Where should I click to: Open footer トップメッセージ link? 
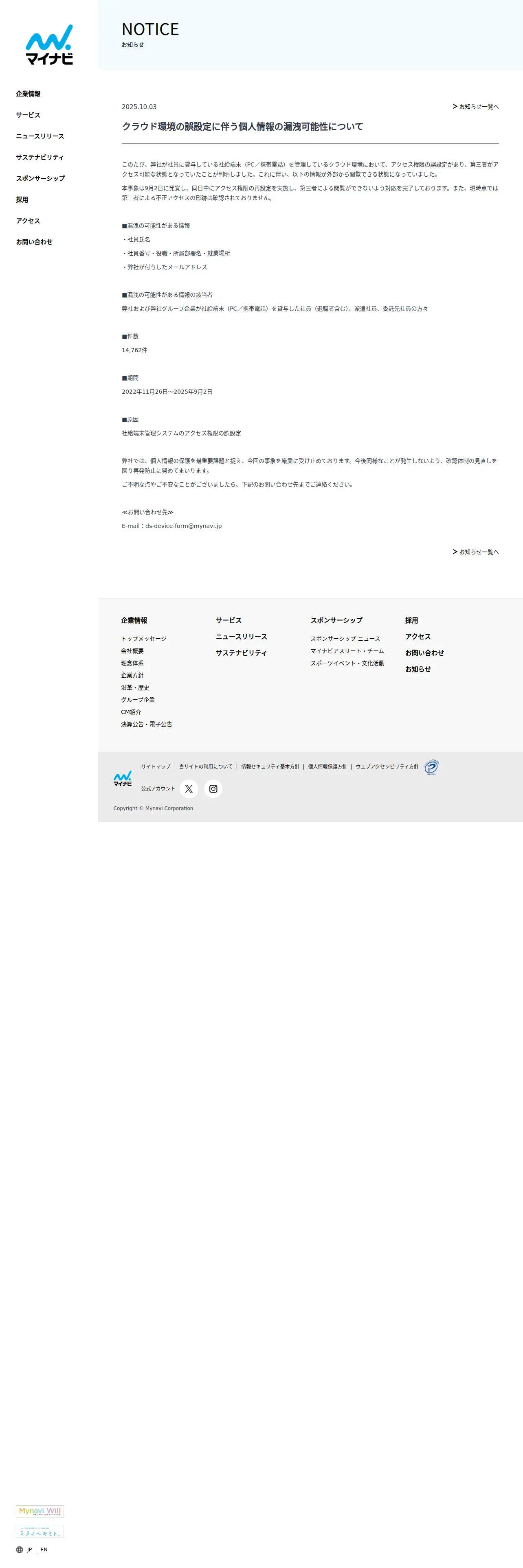144,639
